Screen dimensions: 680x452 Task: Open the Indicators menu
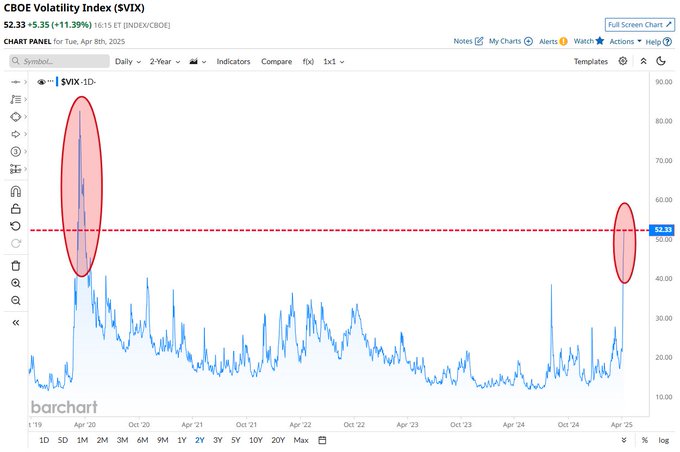click(x=233, y=61)
